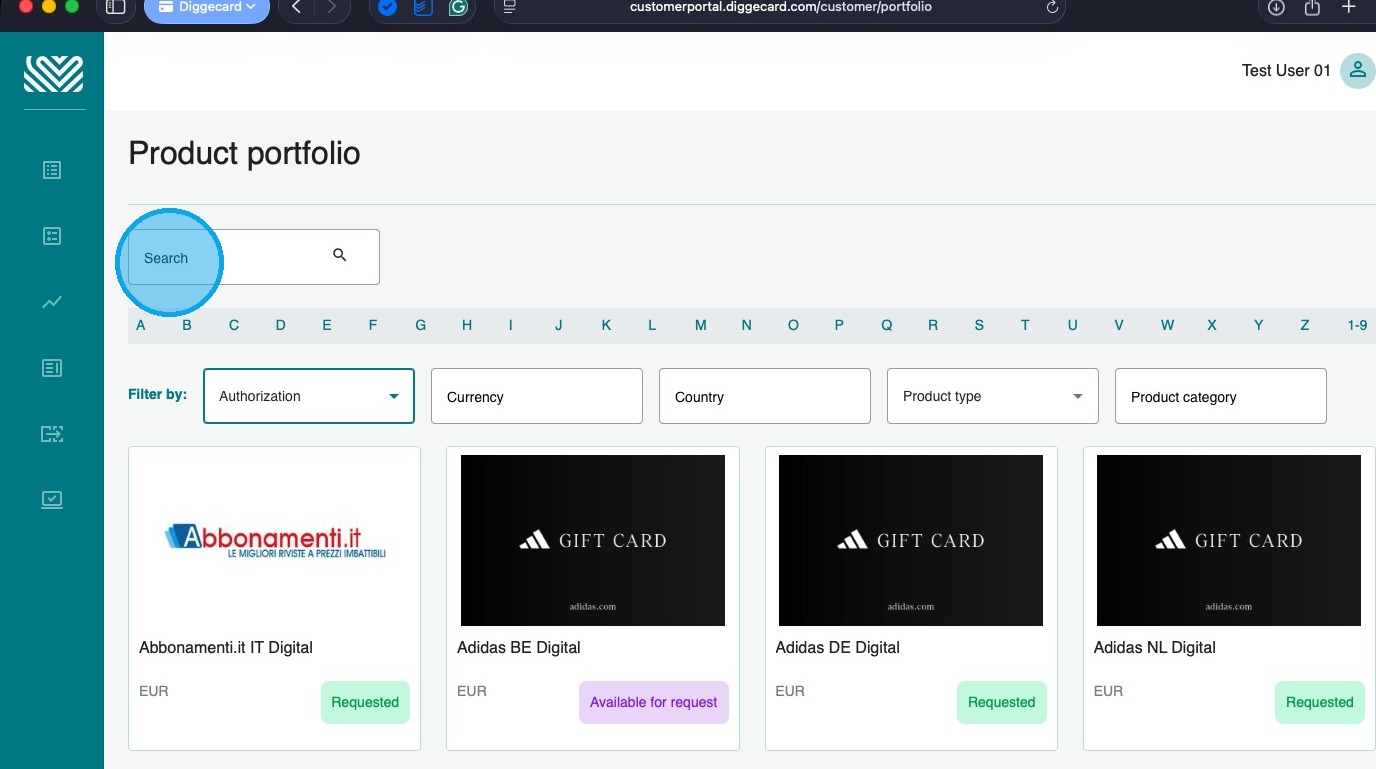Viewport: 1376px width, 769px height.
Task: Click the page reader icon in the address bar
Action: pyautogui.click(x=510, y=7)
